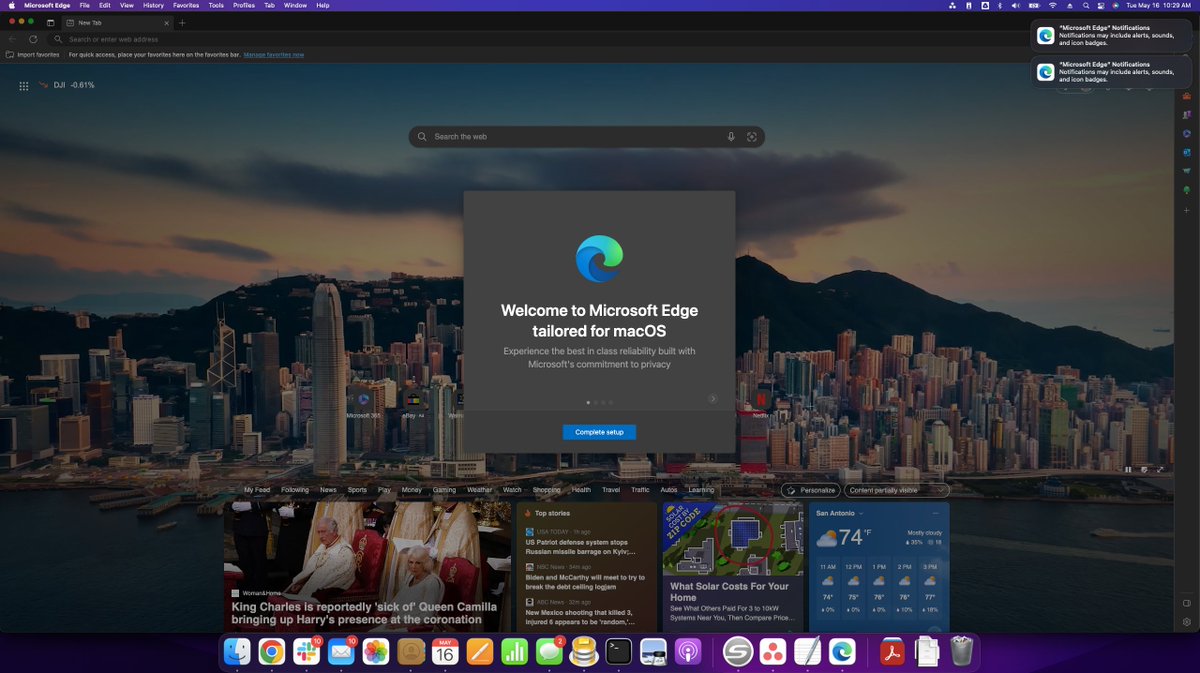Open Finder from the Dock
This screenshot has width=1200, height=673.
[237, 652]
